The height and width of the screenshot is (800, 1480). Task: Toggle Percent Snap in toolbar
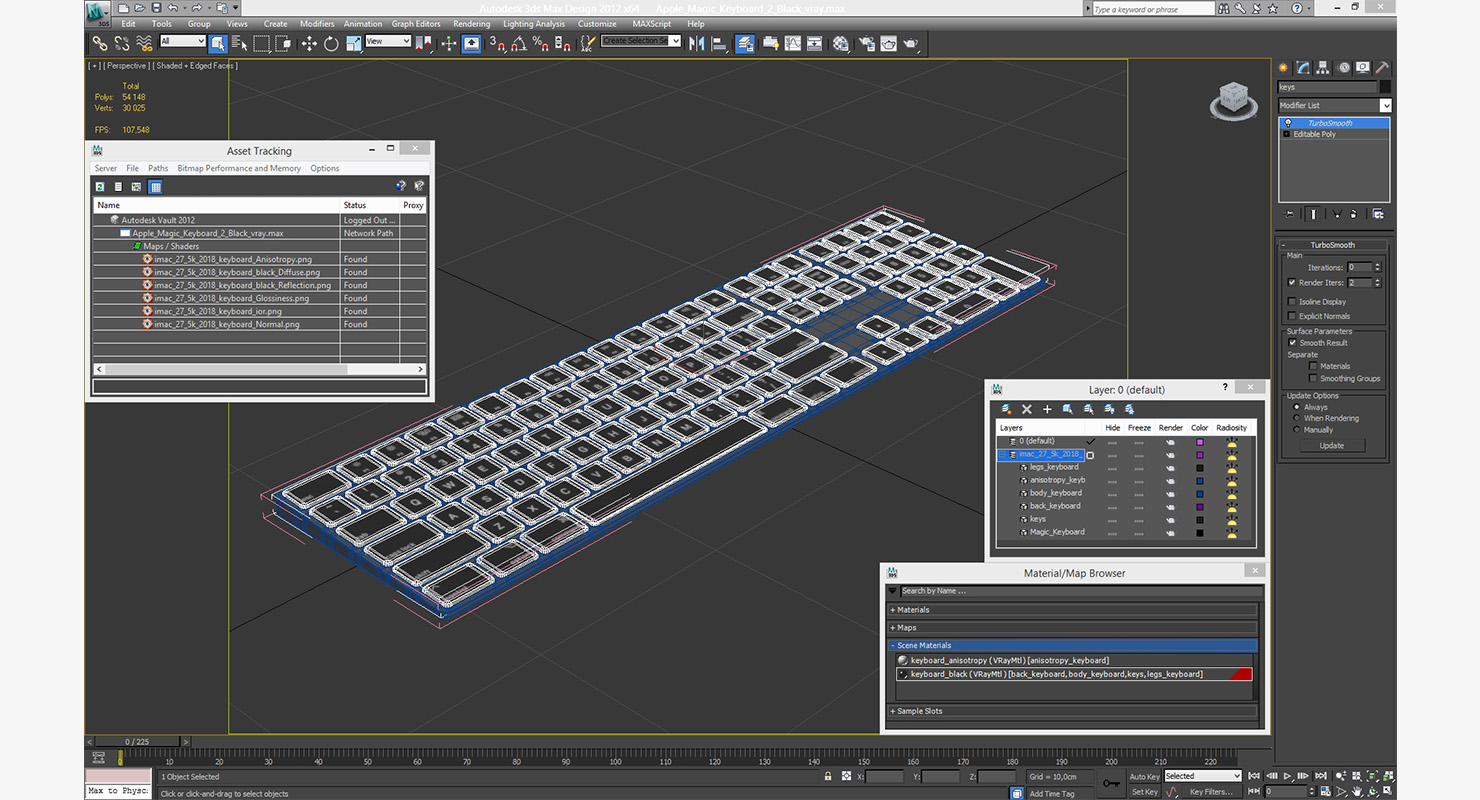[x=540, y=44]
